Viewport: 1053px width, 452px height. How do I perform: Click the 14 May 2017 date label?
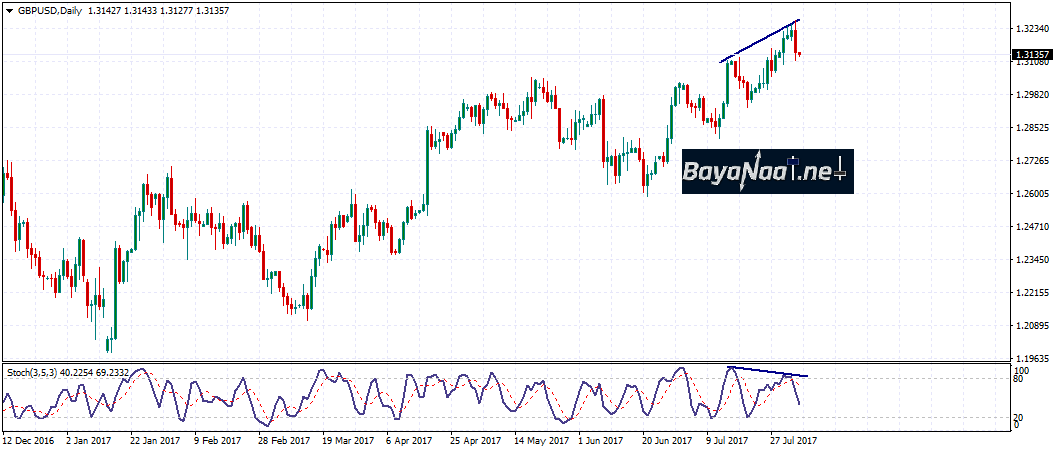(x=540, y=439)
